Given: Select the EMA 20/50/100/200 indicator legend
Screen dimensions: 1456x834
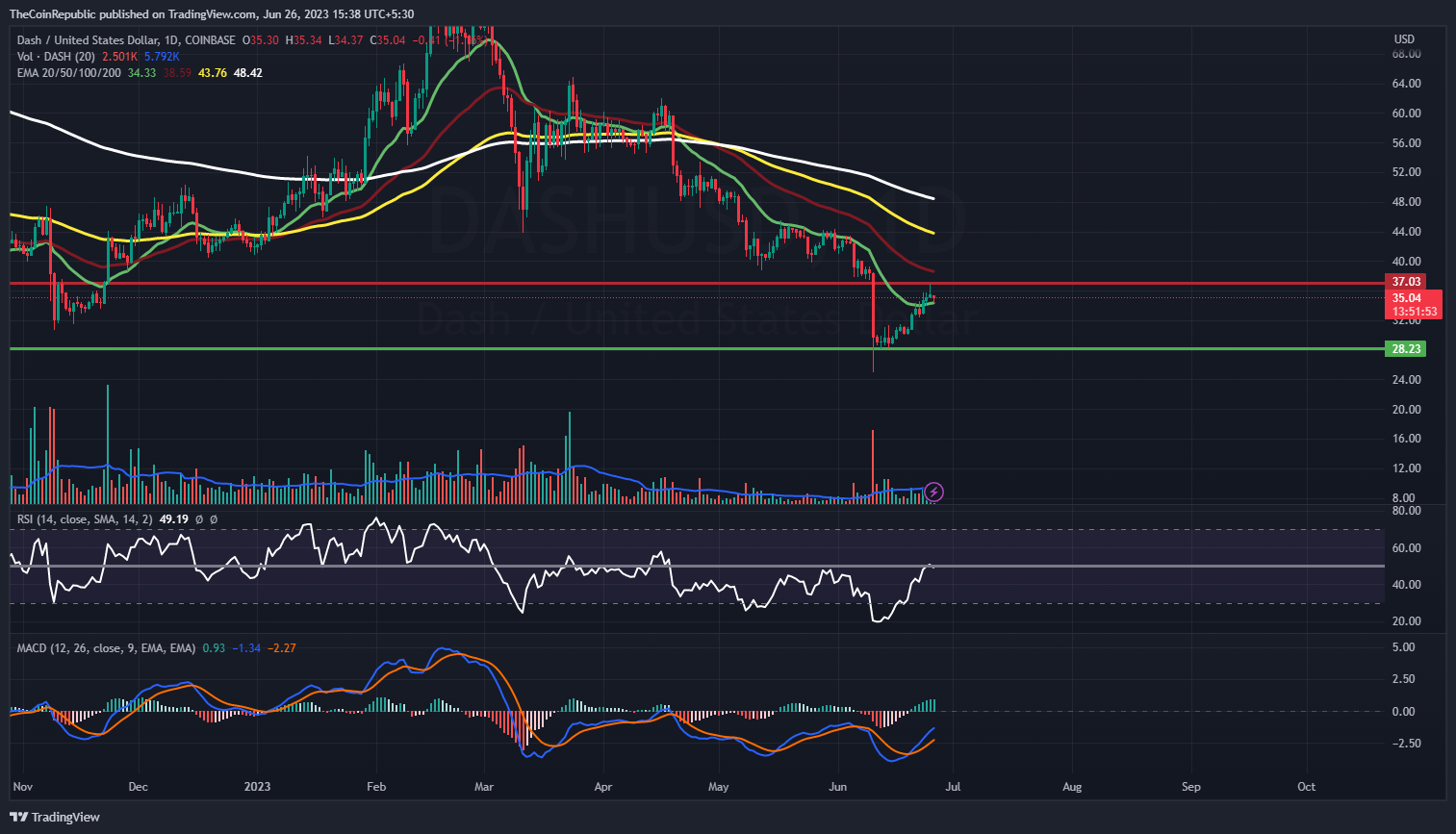Looking at the screenshot, I should (x=69, y=73).
